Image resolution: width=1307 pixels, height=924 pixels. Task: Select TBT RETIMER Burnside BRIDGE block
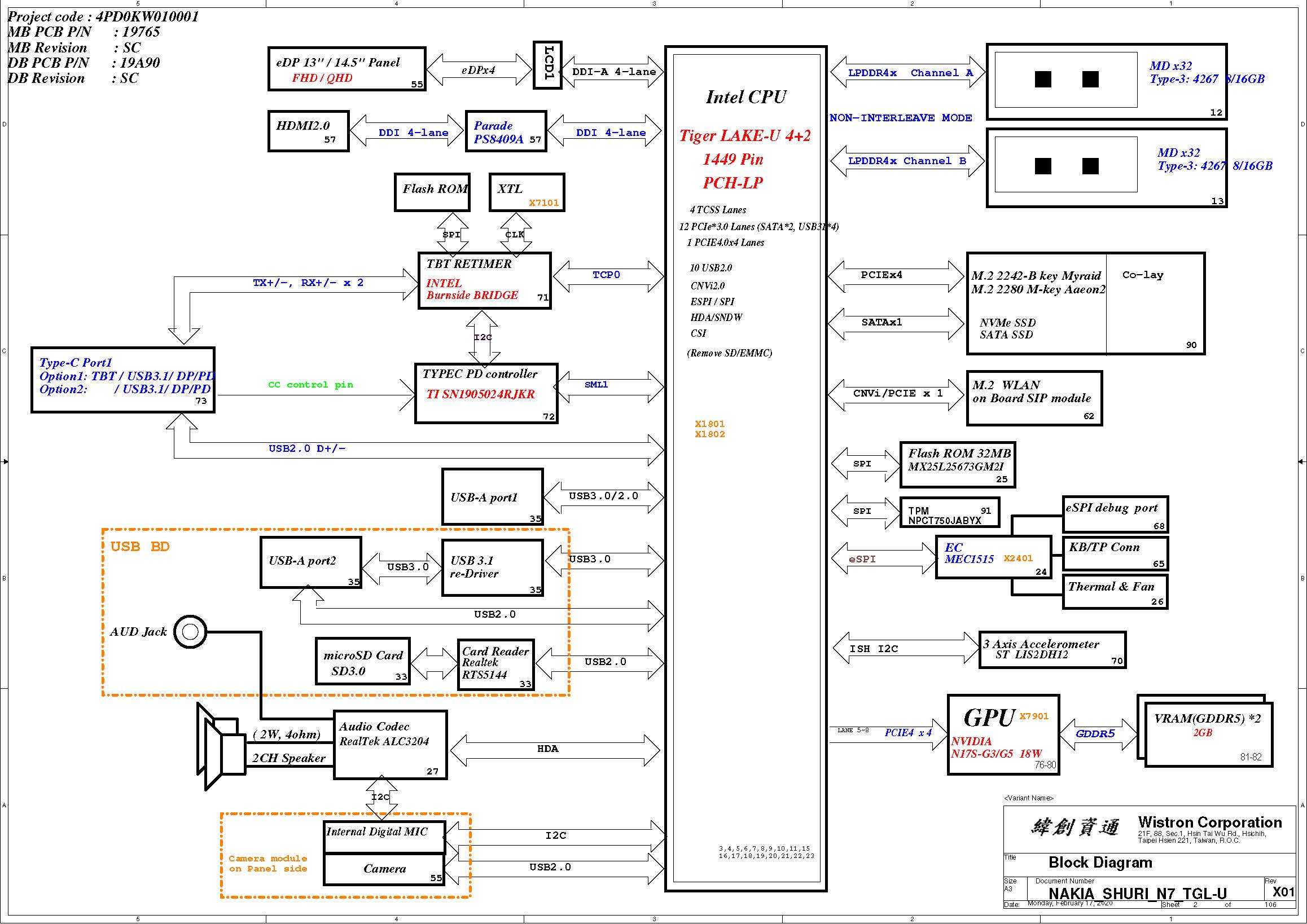pyautogui.click(x=485, y=281)
